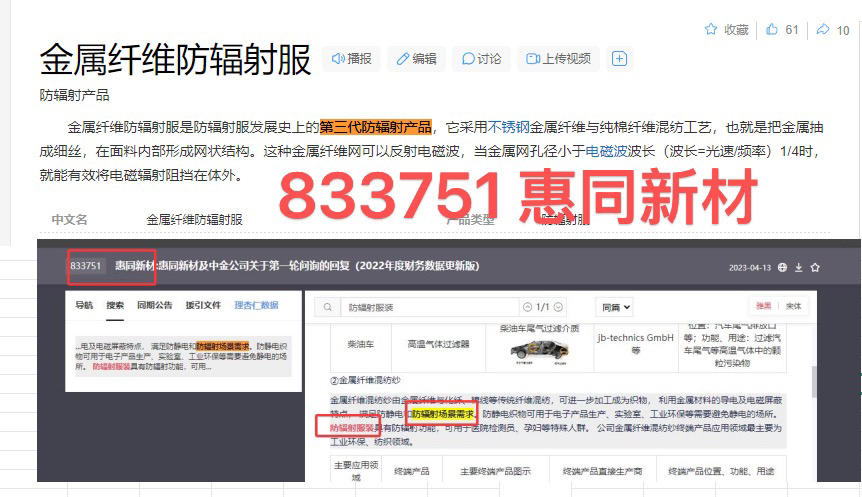
Task: Click the 金属纤维防辐射服 page title
Action: pyautogui.click(x=175, y=59)
